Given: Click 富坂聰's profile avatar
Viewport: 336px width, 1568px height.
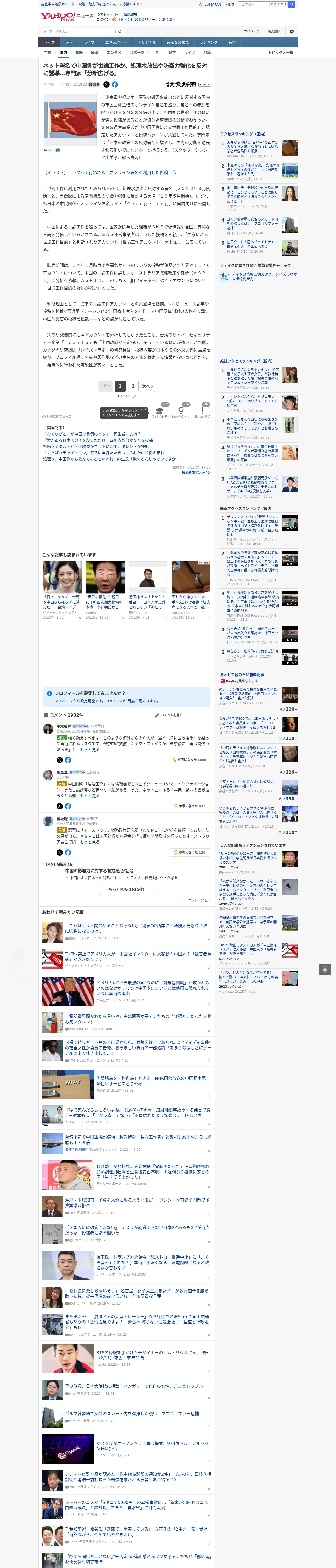Looking at the screenshot, I should tap(48, 821).
